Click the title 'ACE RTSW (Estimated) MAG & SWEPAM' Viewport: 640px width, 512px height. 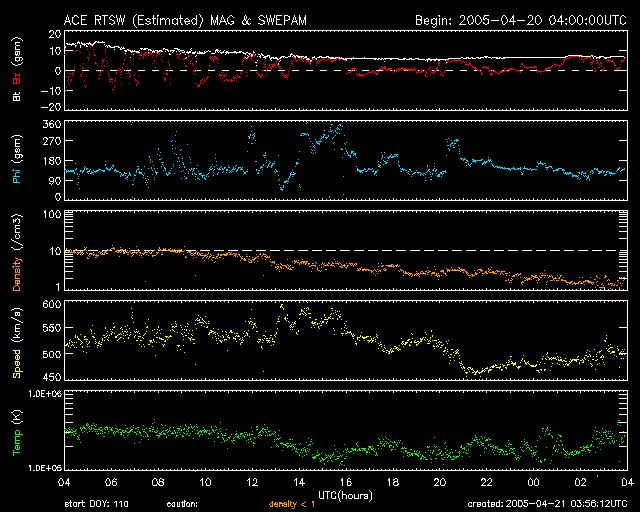[185, 20]
